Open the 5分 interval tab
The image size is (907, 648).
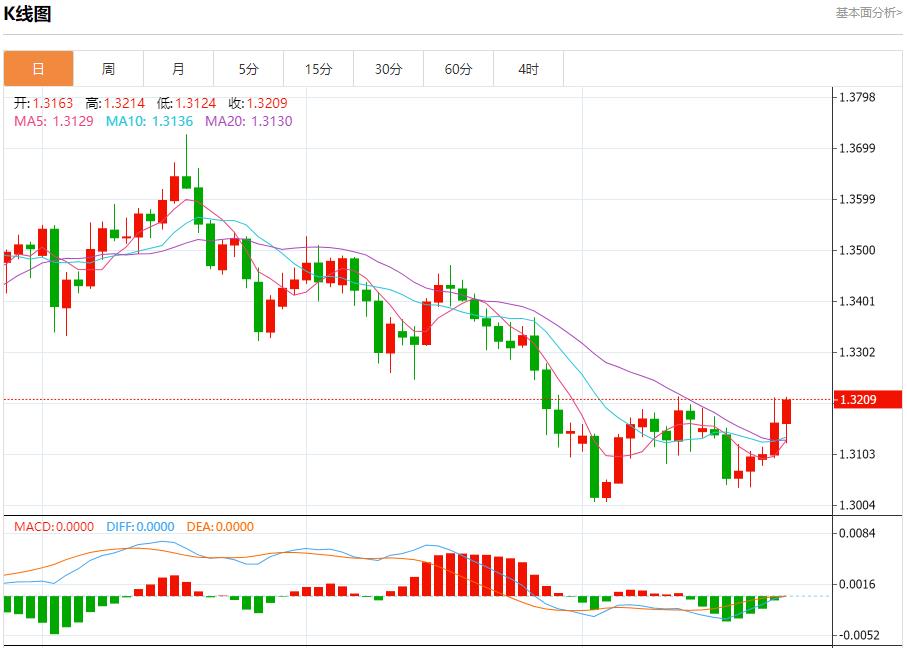point(248,69)
